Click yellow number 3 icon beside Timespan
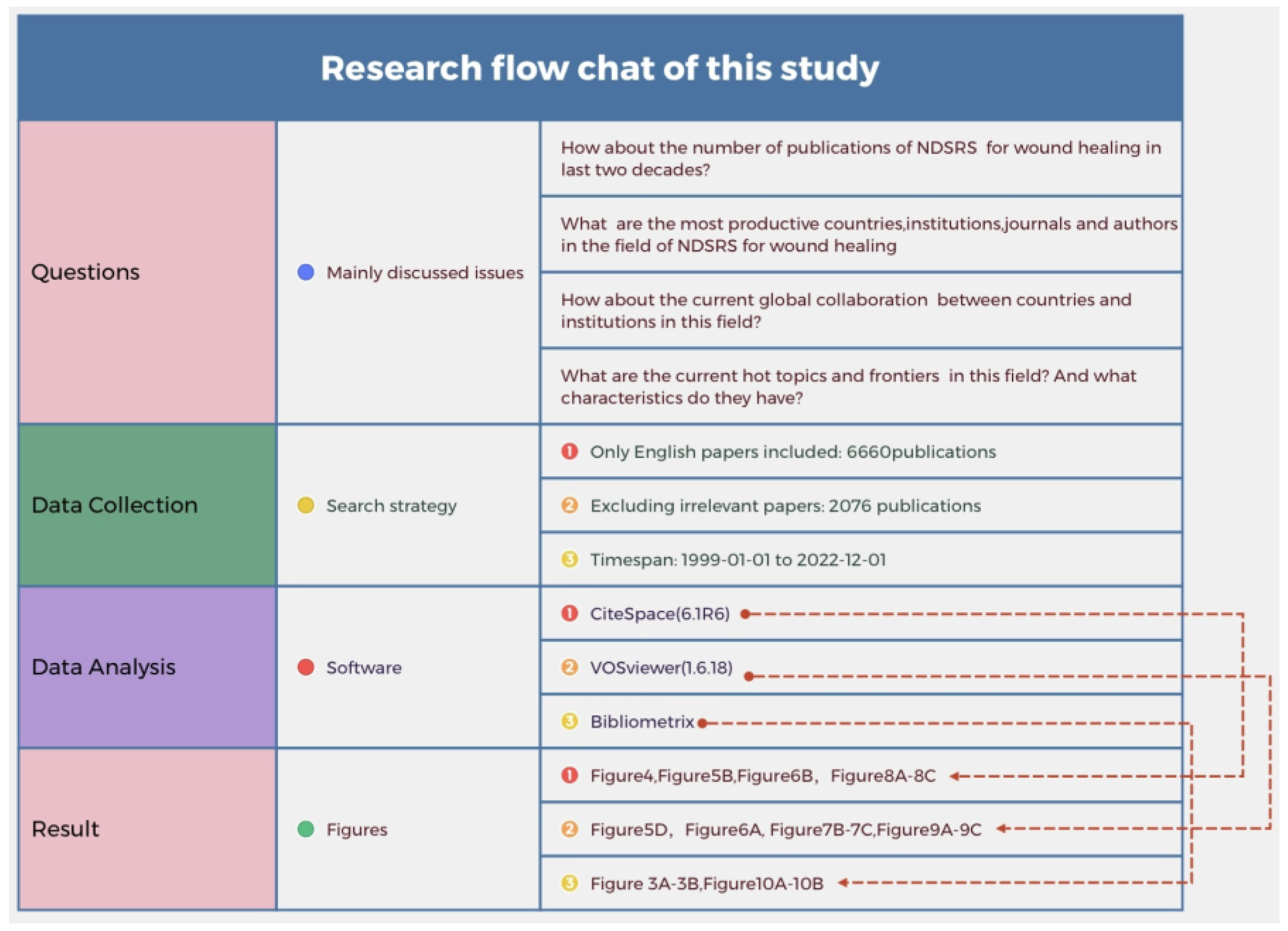 tap(569, 560)
